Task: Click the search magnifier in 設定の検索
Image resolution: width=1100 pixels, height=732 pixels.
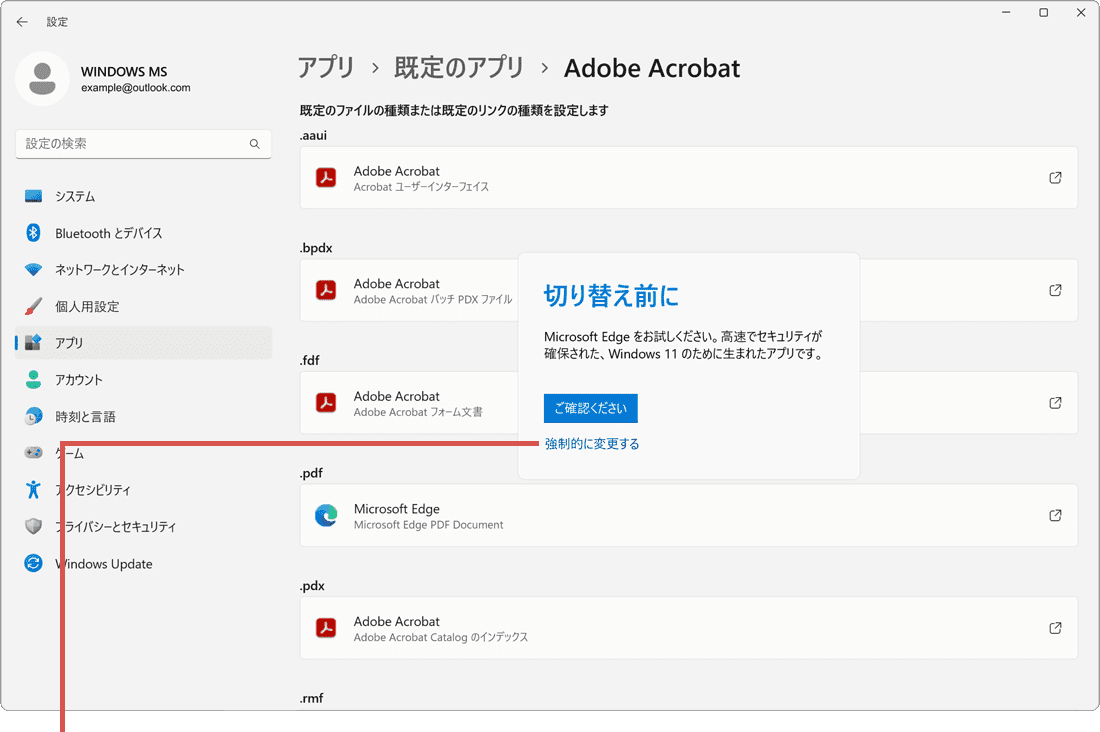Action: point(255,143)
